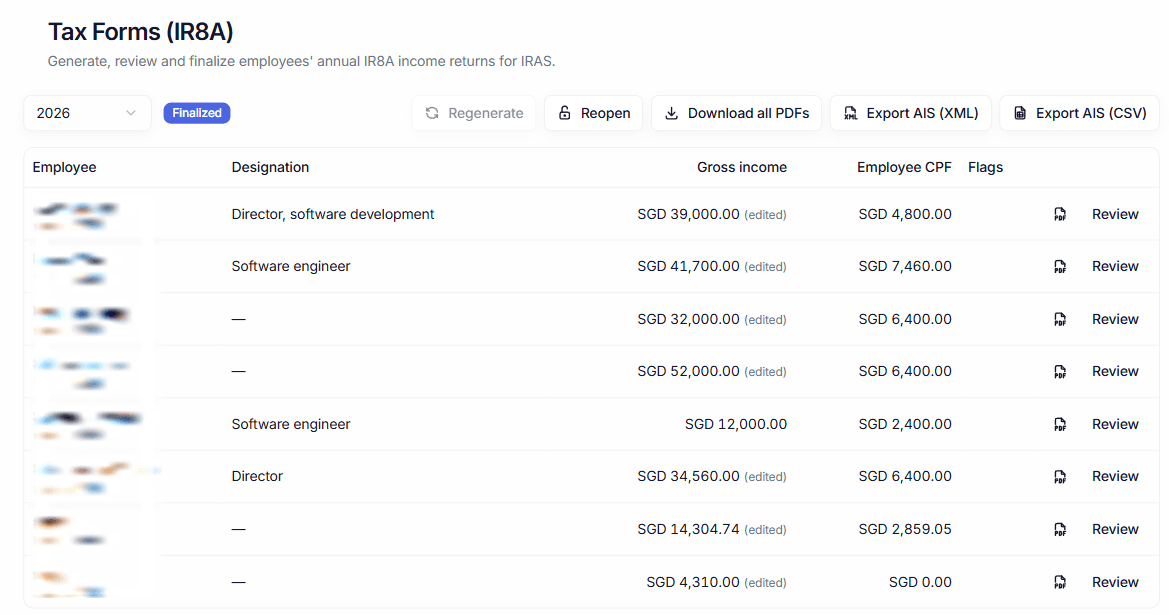Review the SGD 52,000.00 row
This screenshot has height=615, width=1169.
pyautogui.click(x=1115, y=371)
